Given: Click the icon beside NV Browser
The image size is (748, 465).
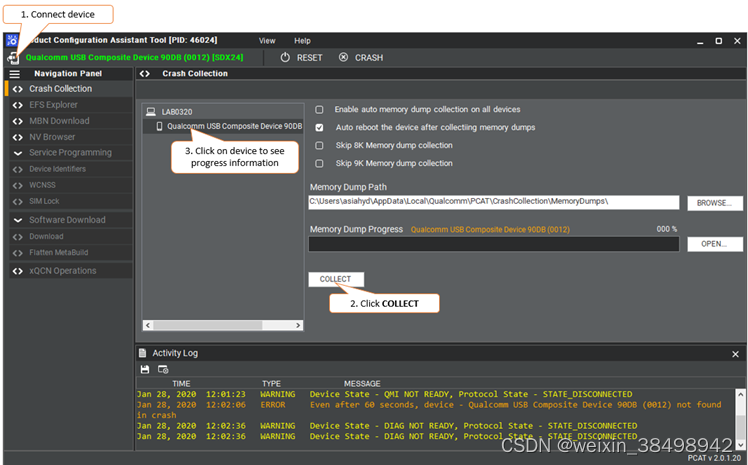Looking at the screenshot, I should click(18, 137).
